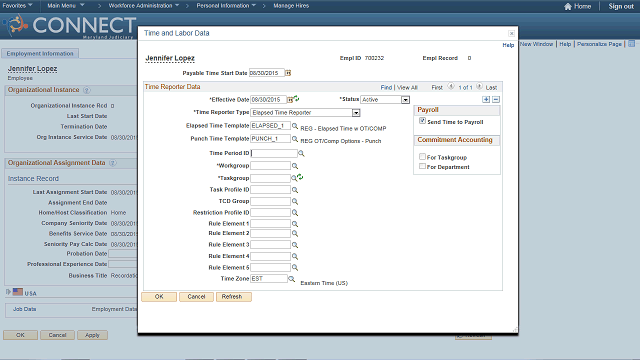Expand Time Reporter Type dropdown
The image size is (640, 360).
(356, 113)
